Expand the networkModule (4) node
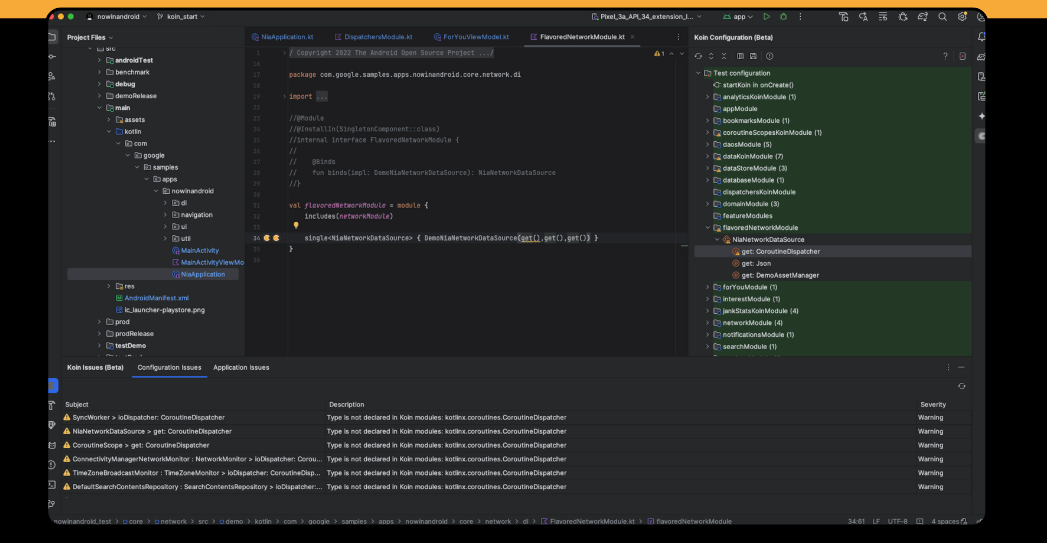 (x=708, y=323)
